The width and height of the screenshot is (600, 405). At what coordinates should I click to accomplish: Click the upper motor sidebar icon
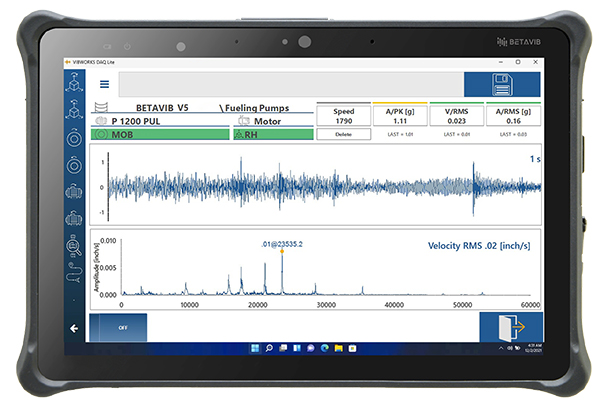tap(74, 191)
